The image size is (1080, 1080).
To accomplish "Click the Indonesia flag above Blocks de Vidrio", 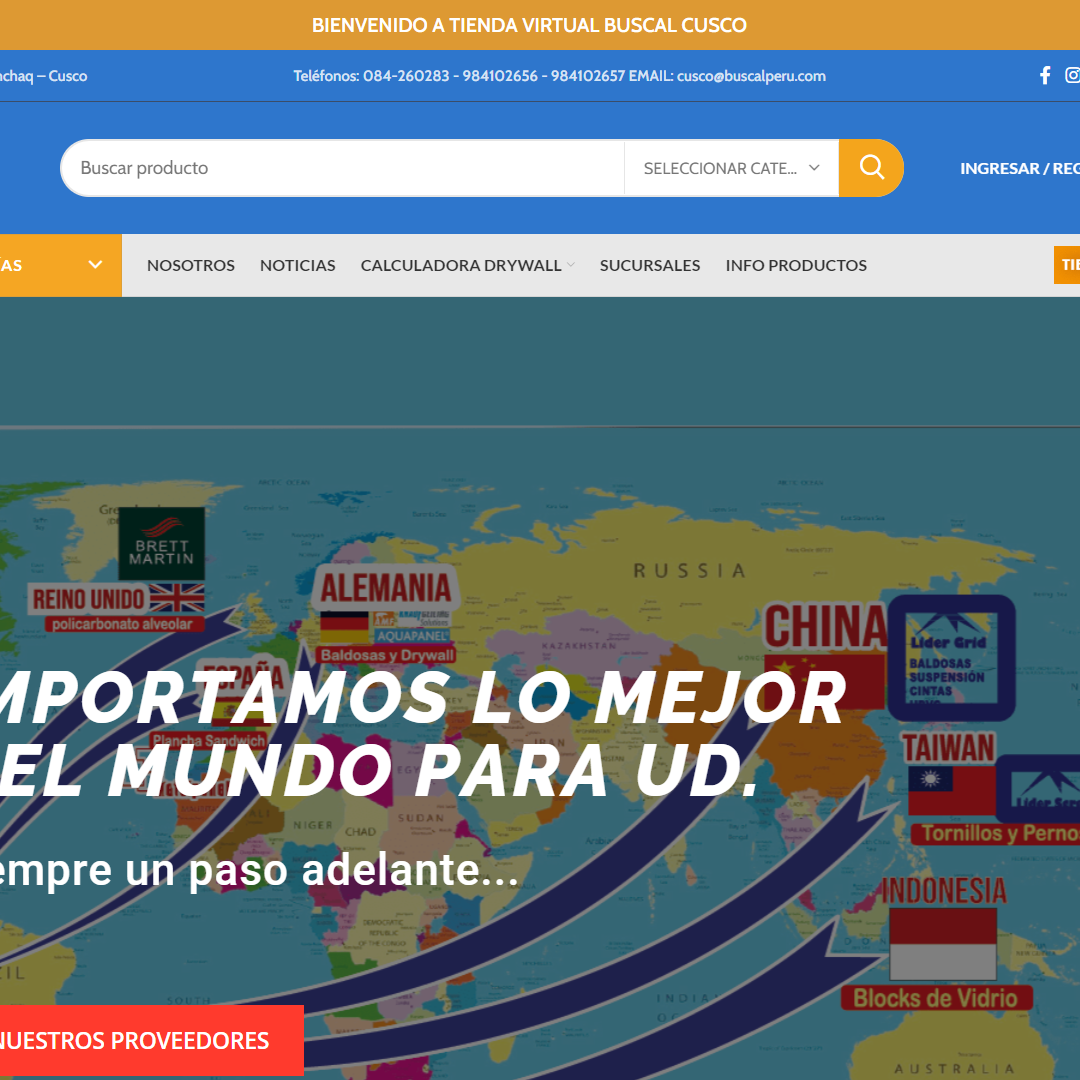I will pyautogui.click(x=942, y=943).
